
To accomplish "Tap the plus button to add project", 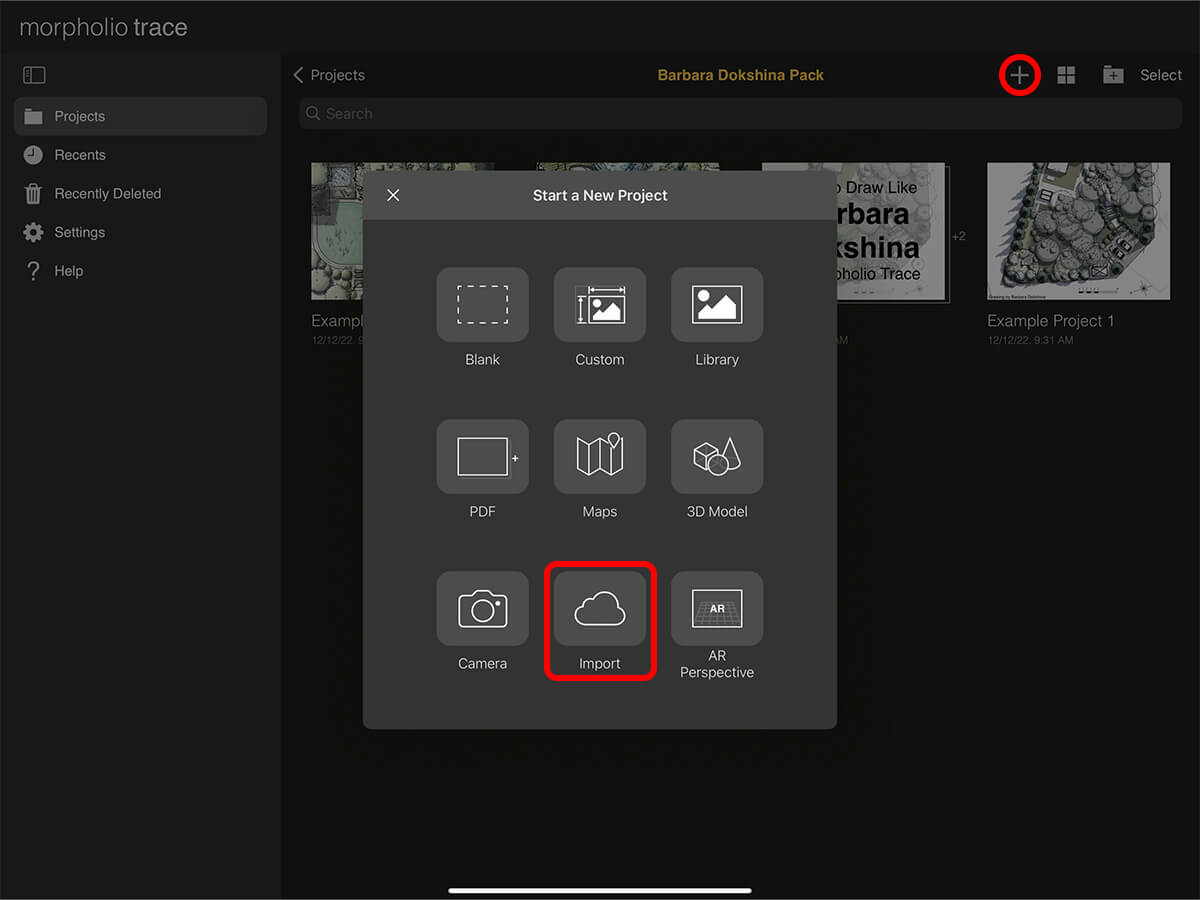I will [x=1019, y=75].
